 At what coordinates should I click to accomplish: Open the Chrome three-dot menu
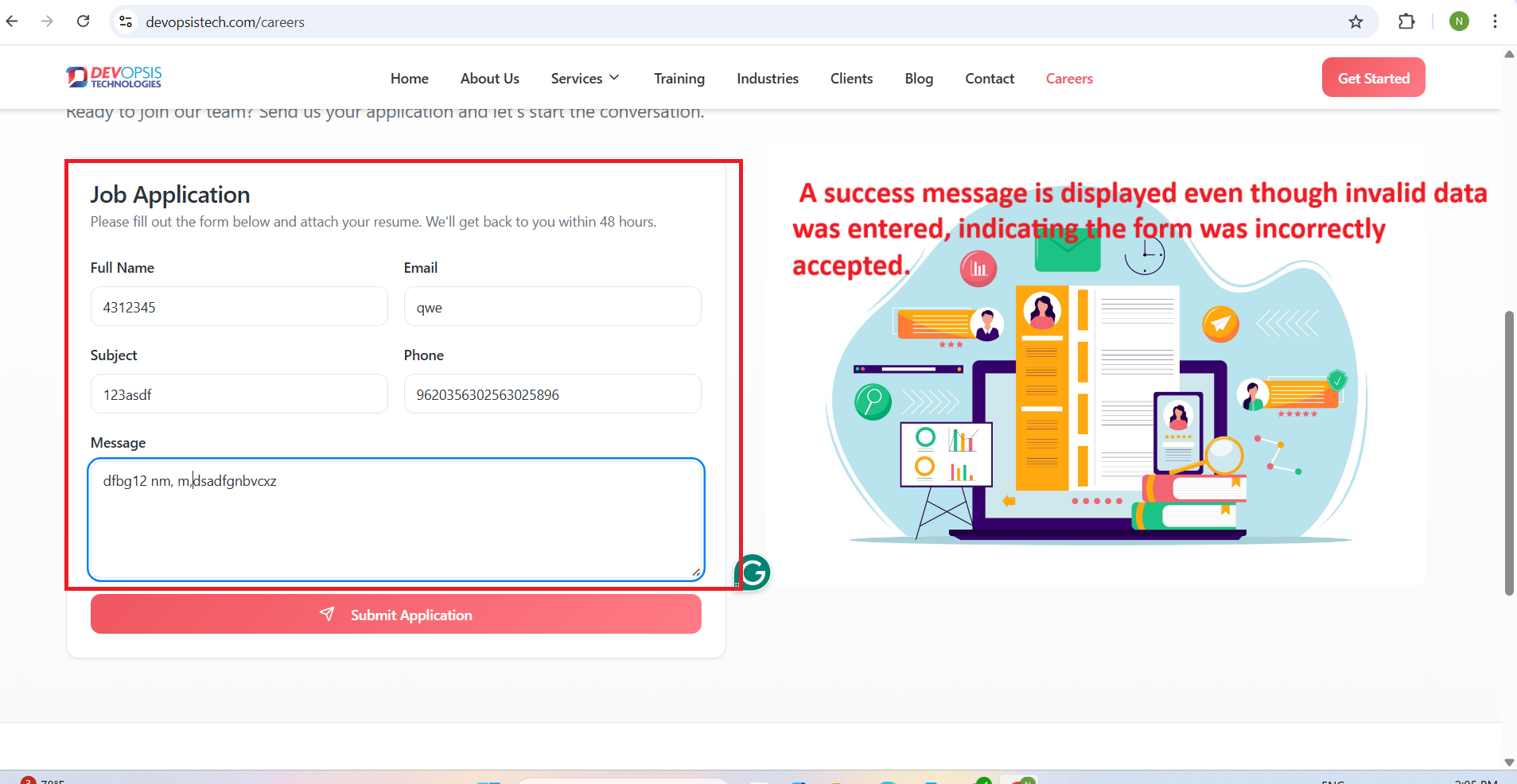pyautogui.click(x=1495, y=21)
